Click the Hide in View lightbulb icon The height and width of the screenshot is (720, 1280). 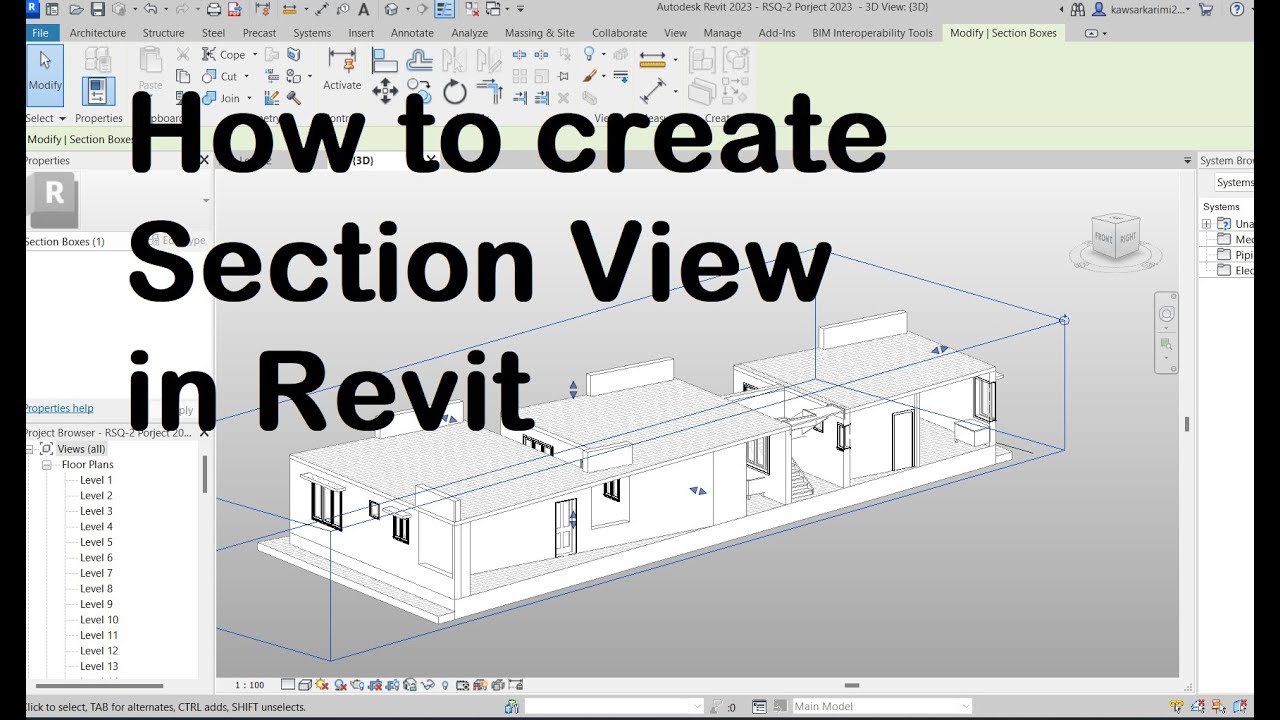[589, 53]
